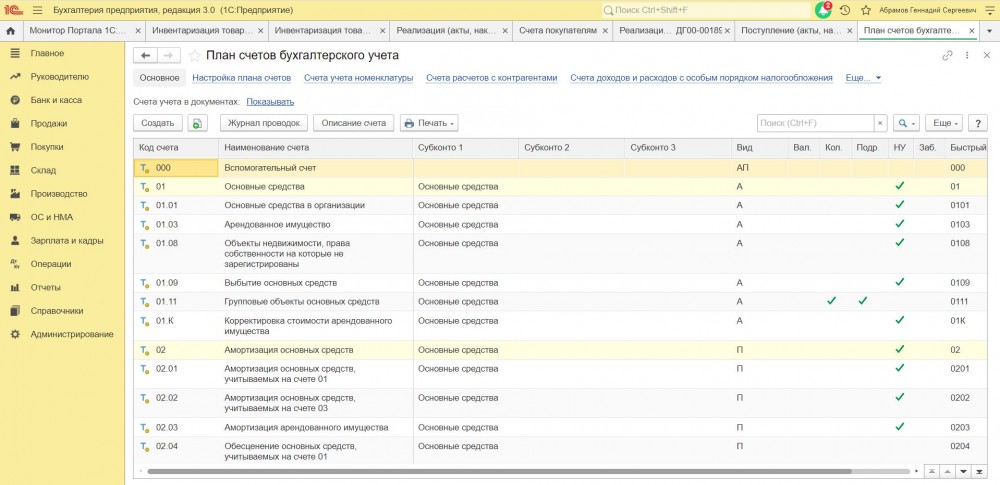Viewport: 1000px width, 485px height.
Task: Click the Журнал проводок button
Action: 264,123
